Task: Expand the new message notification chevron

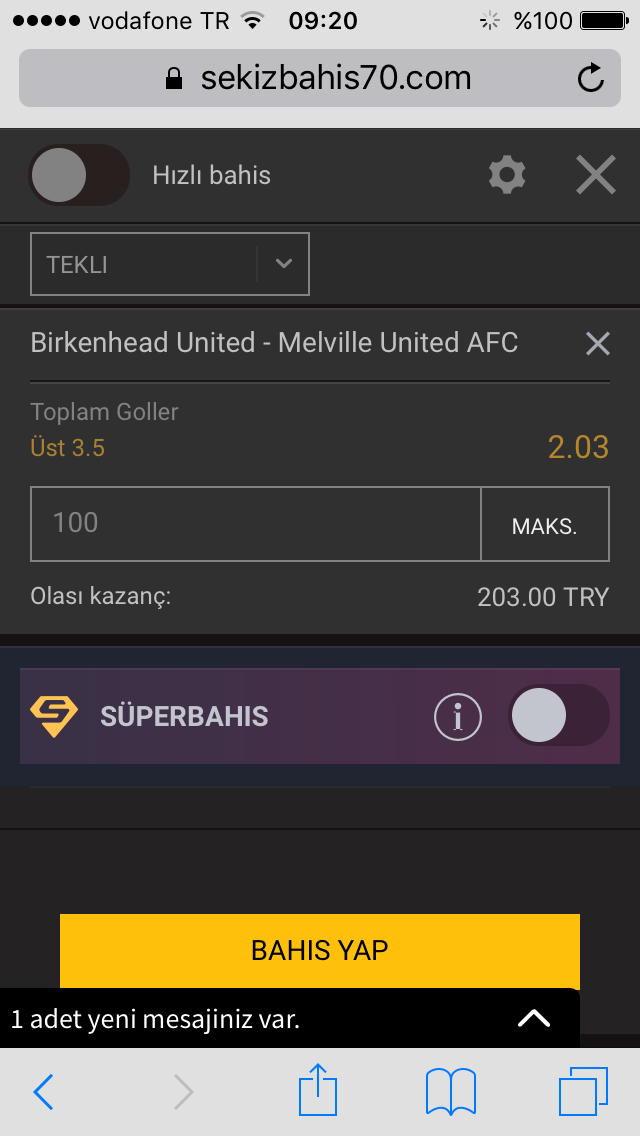Action: click(534, 1019)
